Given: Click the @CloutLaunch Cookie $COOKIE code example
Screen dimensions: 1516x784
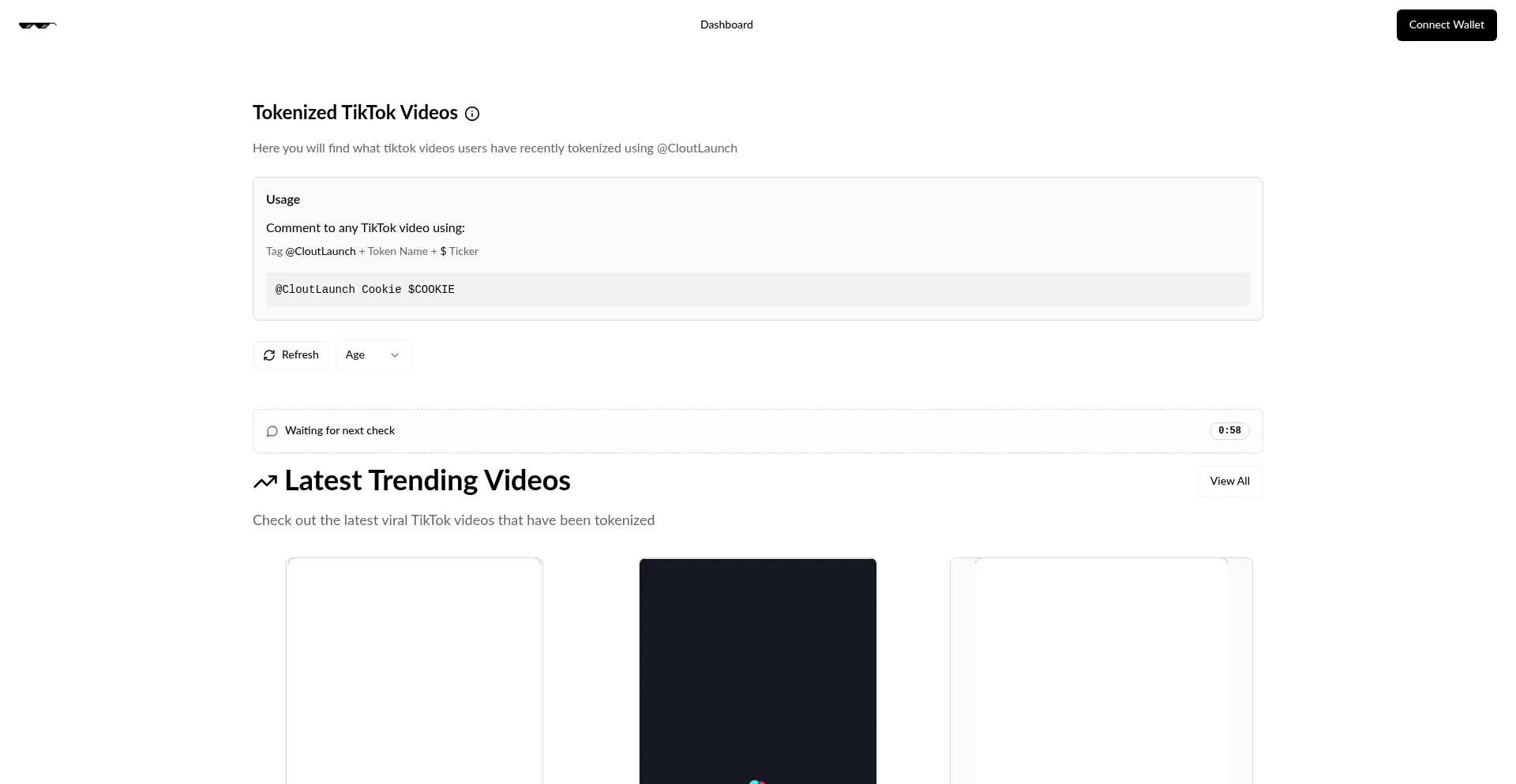Looking at the screenshot, I should [x=365, y=290].
